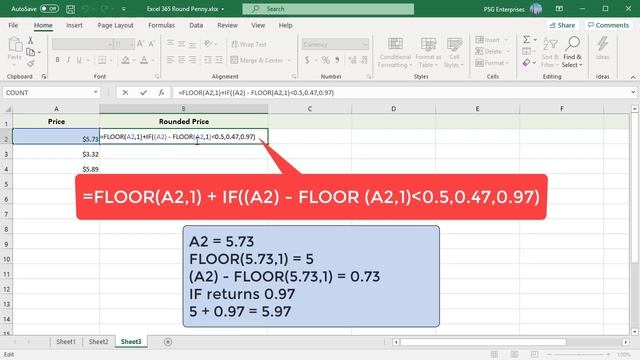Switch to the Insert tab
This screenshot has width=640, height=360.
74,25
